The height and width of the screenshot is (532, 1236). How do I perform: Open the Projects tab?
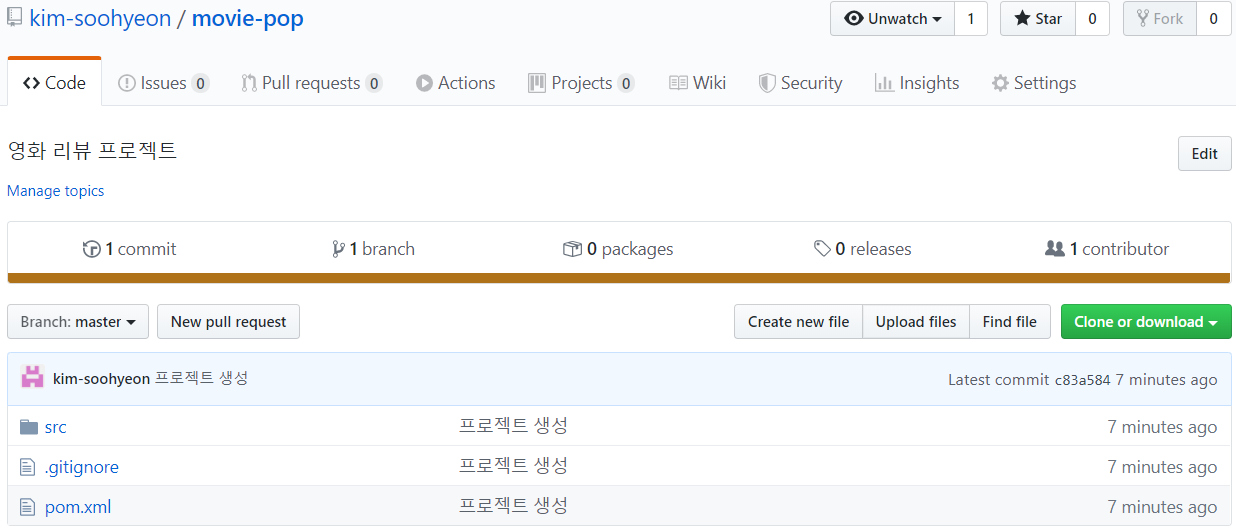click(581, 83)
